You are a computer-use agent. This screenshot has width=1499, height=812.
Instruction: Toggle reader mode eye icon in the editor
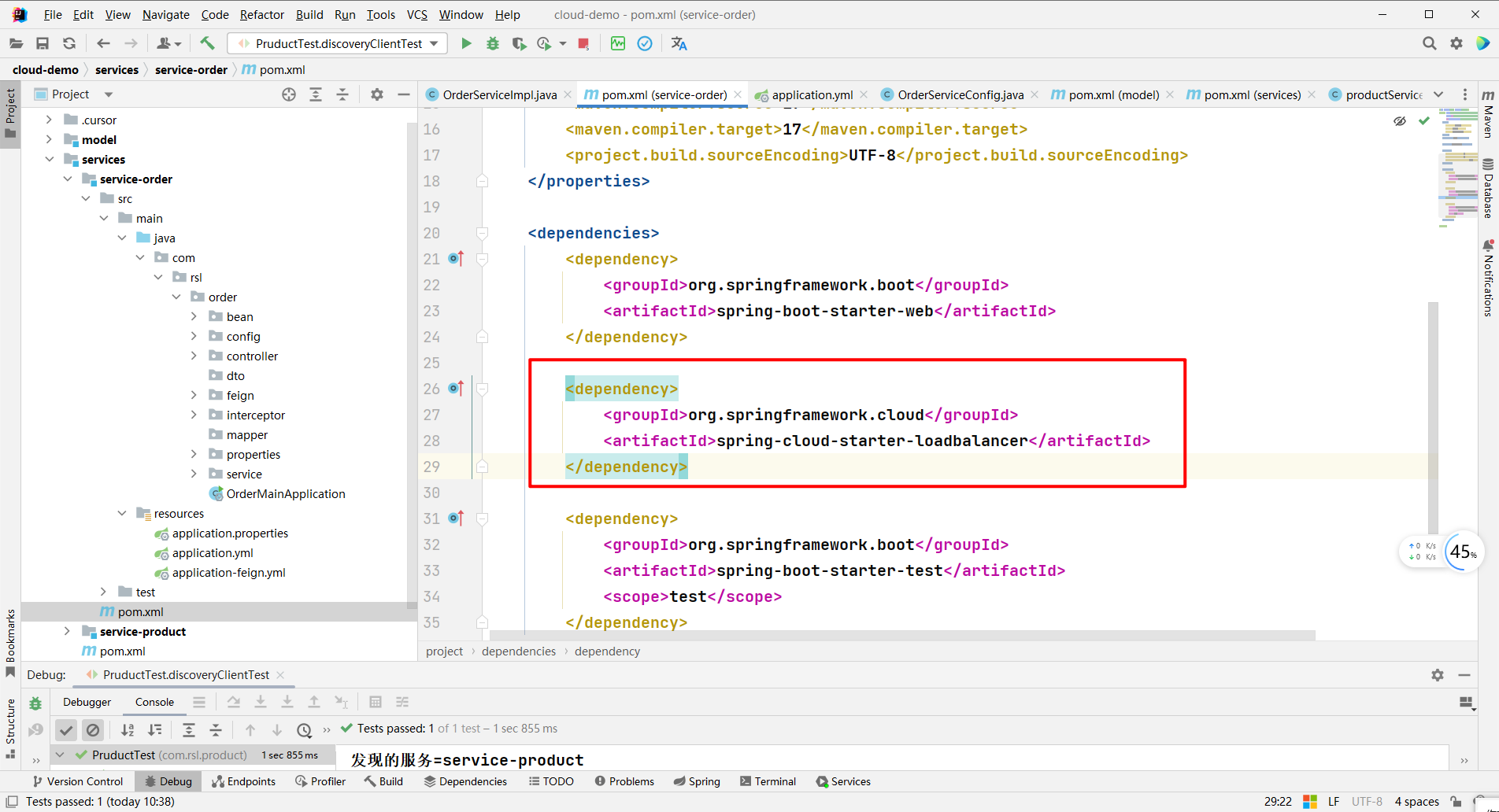pyautogui.click(x=1400, y=121)
